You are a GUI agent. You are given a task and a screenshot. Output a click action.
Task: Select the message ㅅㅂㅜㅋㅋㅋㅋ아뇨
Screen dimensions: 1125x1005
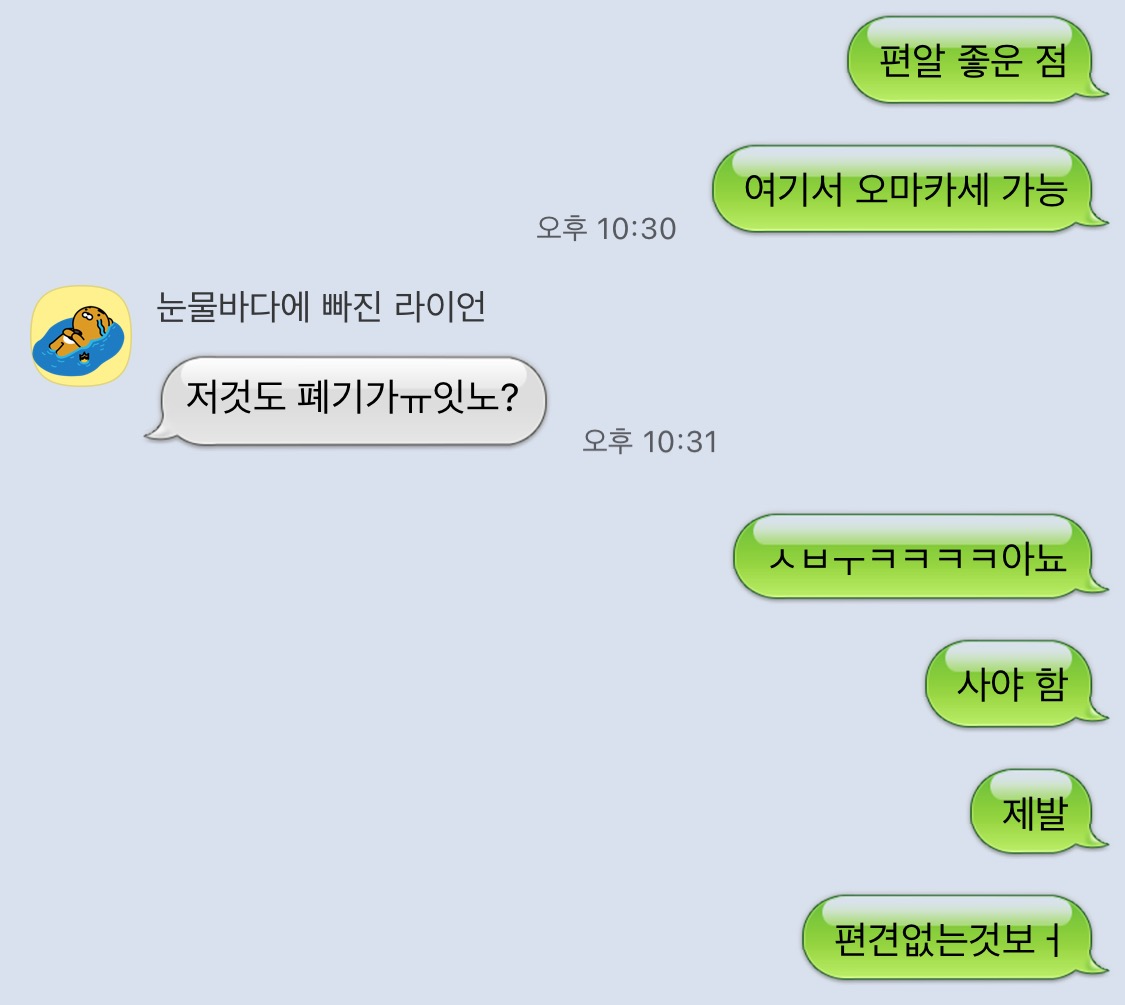tap(916, 557)
